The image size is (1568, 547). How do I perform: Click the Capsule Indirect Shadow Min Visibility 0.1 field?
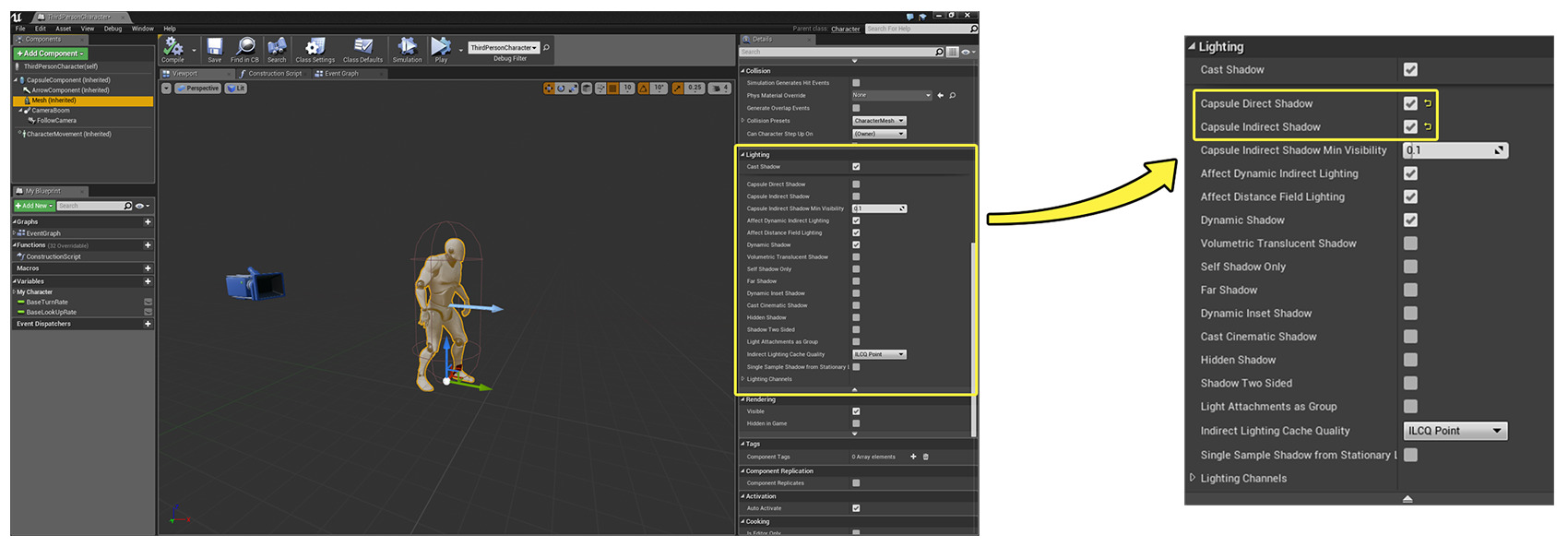click(x=1455, y=150)
